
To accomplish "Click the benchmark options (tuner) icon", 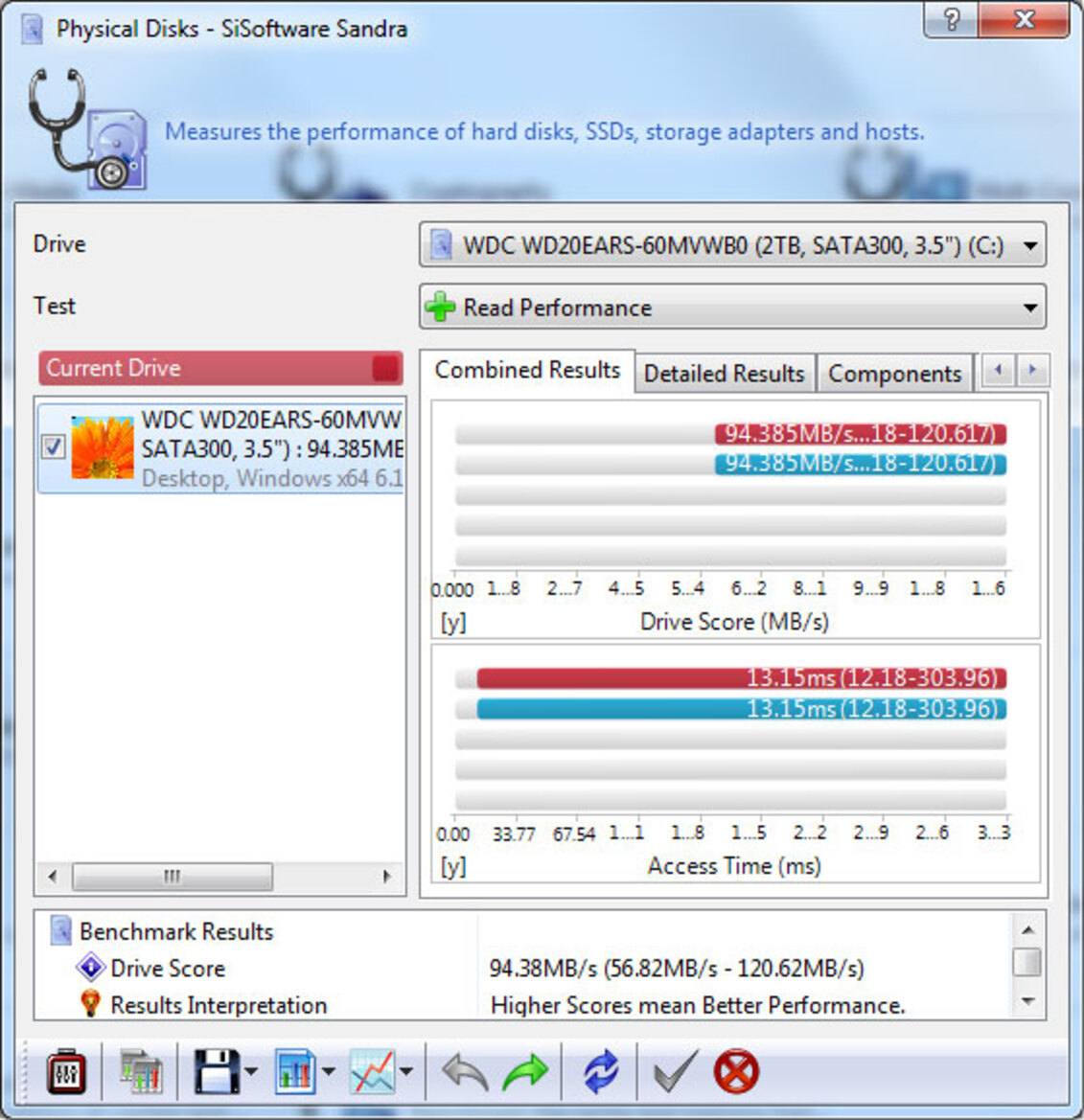I will 66,1071.
